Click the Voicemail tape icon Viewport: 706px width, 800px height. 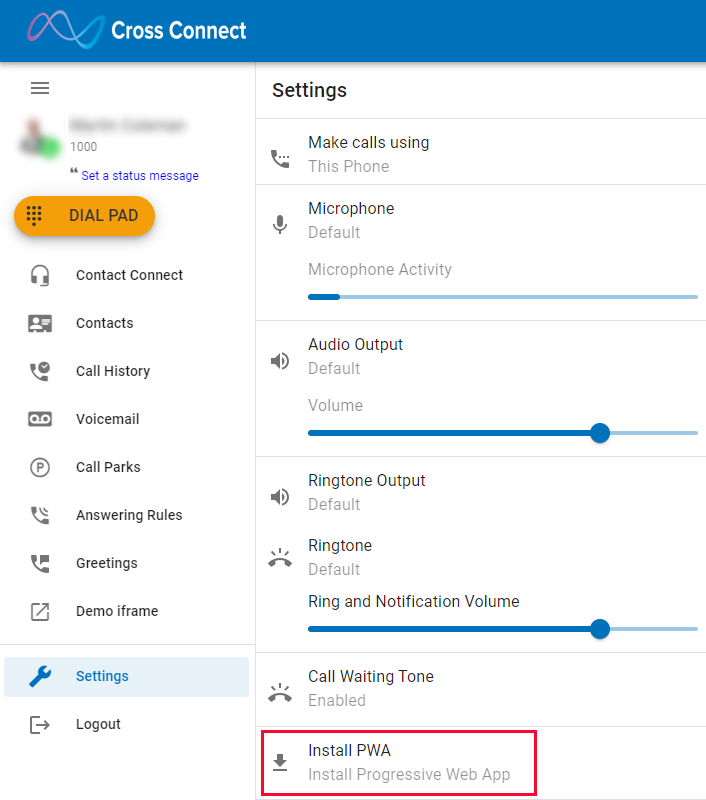(x=40, y=419)
